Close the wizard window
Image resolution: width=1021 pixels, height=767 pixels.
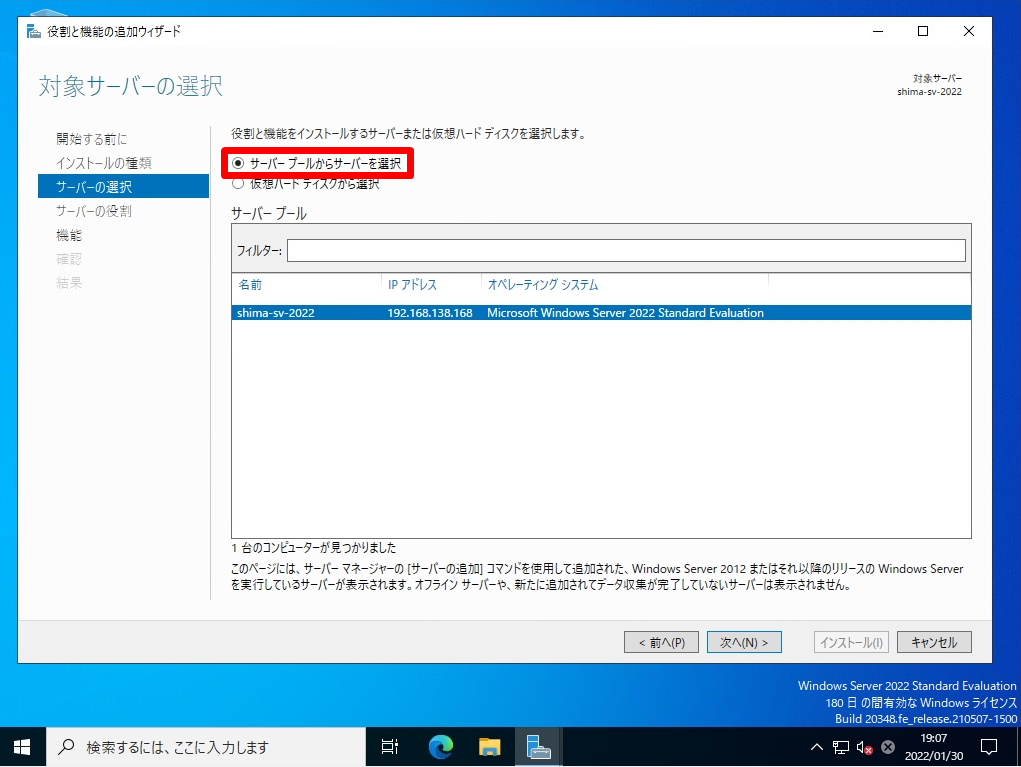[969, 31]
